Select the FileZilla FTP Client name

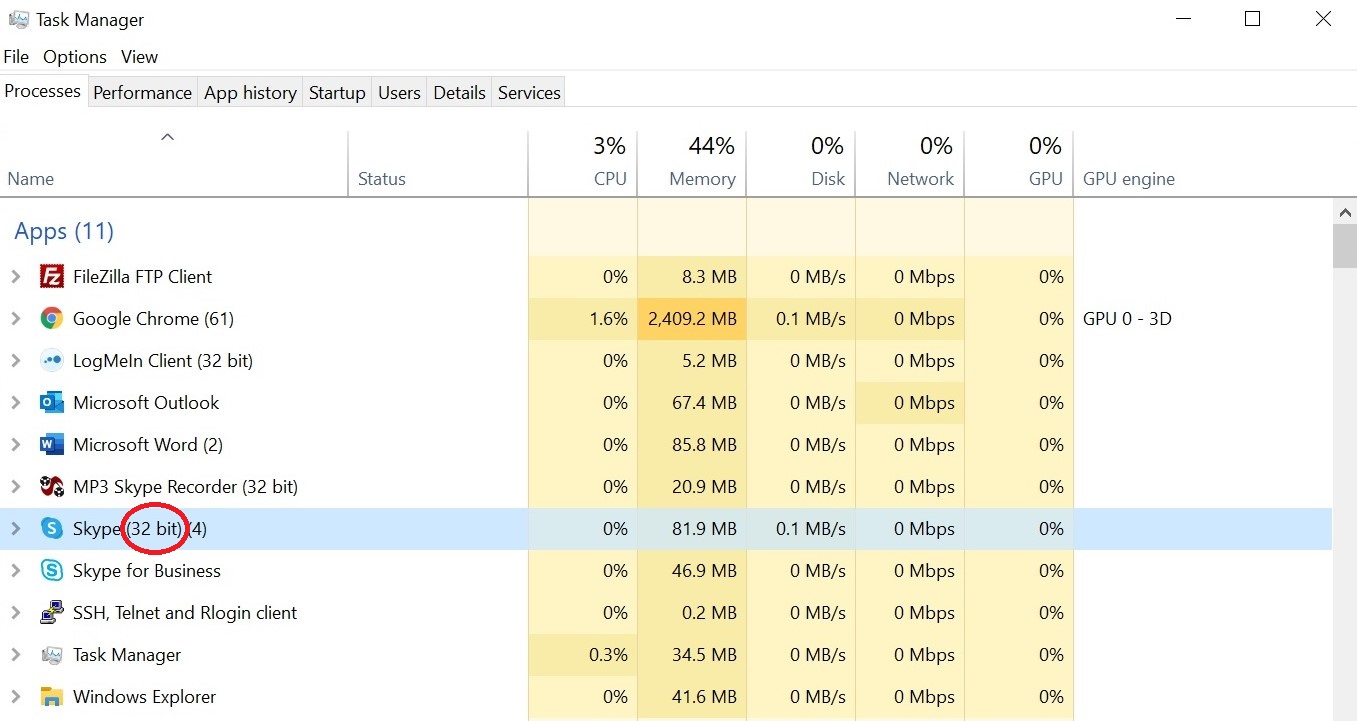coord(142,277)
